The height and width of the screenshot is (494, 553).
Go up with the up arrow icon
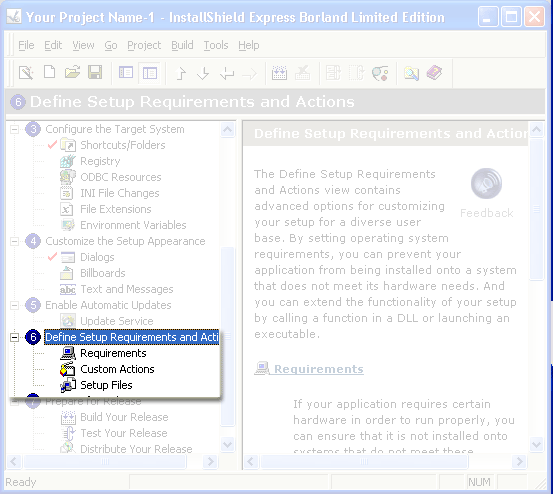click(x=181, y=74)
